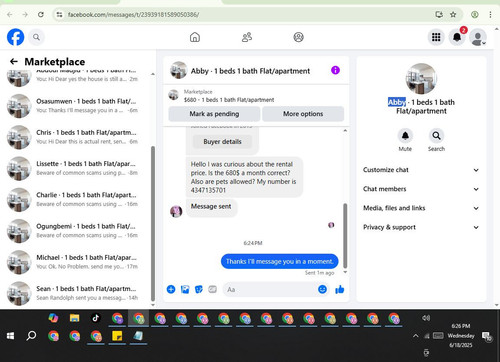The height and width of the screenshot is (362, 500).
Task: Attach a photo file icon
Action: coord(185,289)
